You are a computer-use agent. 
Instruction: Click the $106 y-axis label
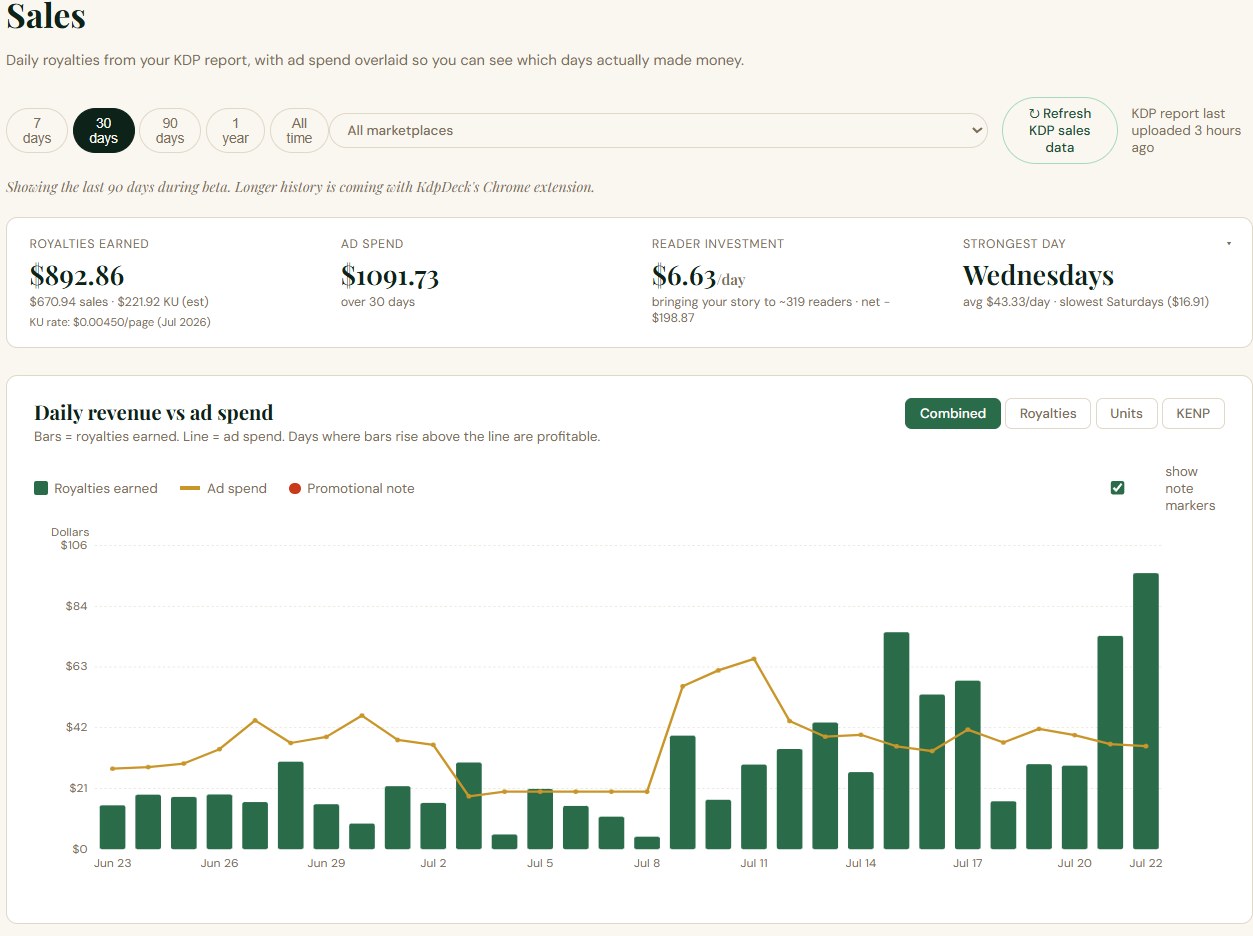point(74,545)
